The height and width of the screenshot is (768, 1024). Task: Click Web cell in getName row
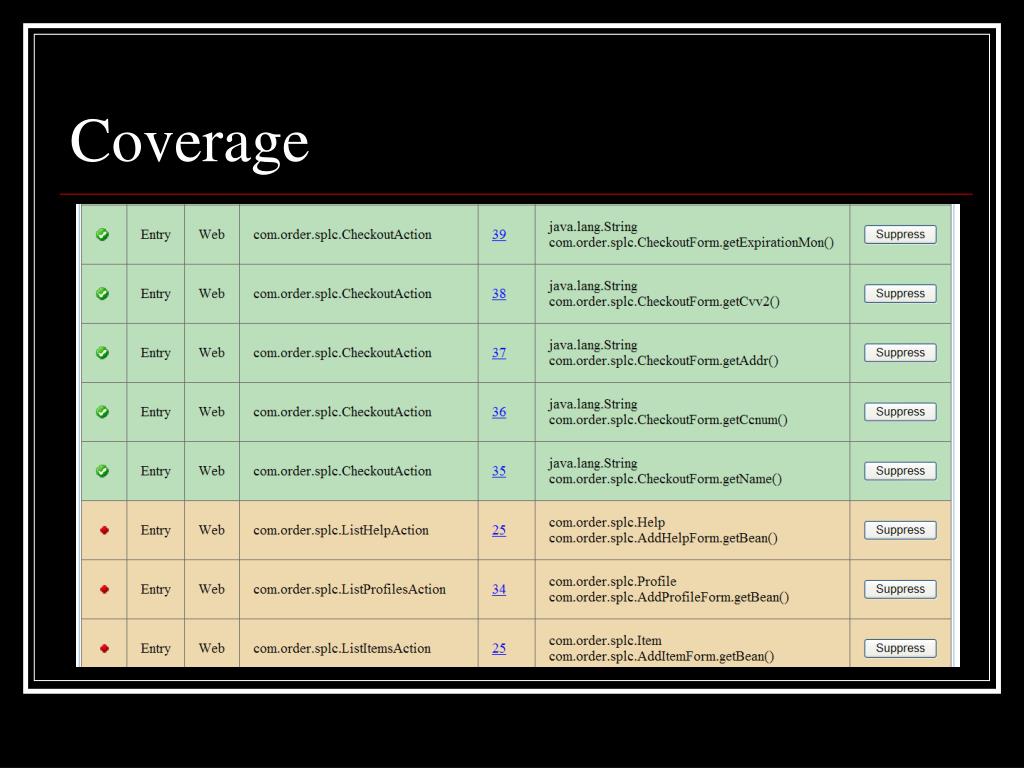coord(212,471)
